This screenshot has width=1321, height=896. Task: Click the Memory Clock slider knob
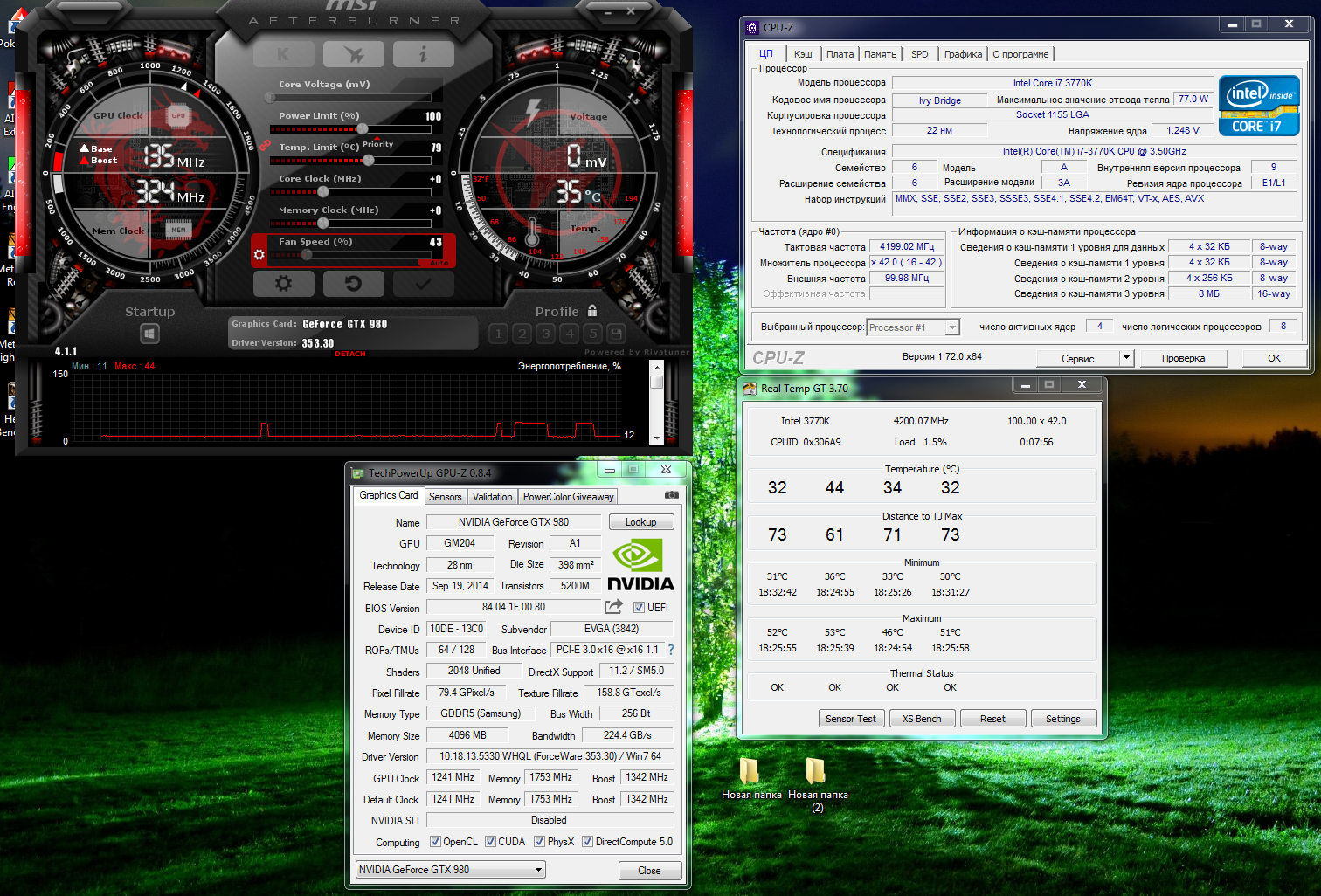point(323,223)
